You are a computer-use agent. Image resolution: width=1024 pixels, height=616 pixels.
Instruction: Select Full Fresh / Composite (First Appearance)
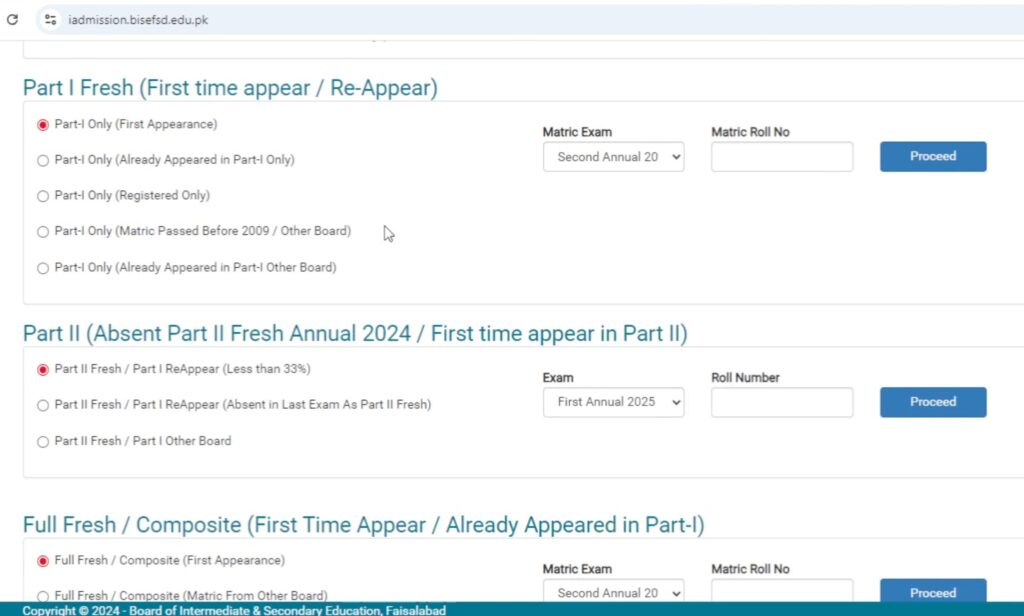coord(43,561)
